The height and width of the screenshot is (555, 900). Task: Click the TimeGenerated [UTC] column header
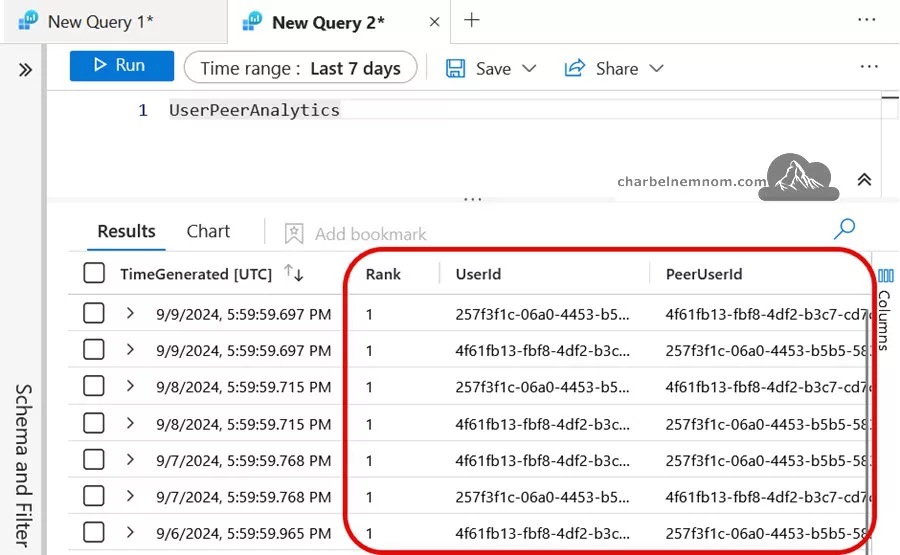click(196, 274)
